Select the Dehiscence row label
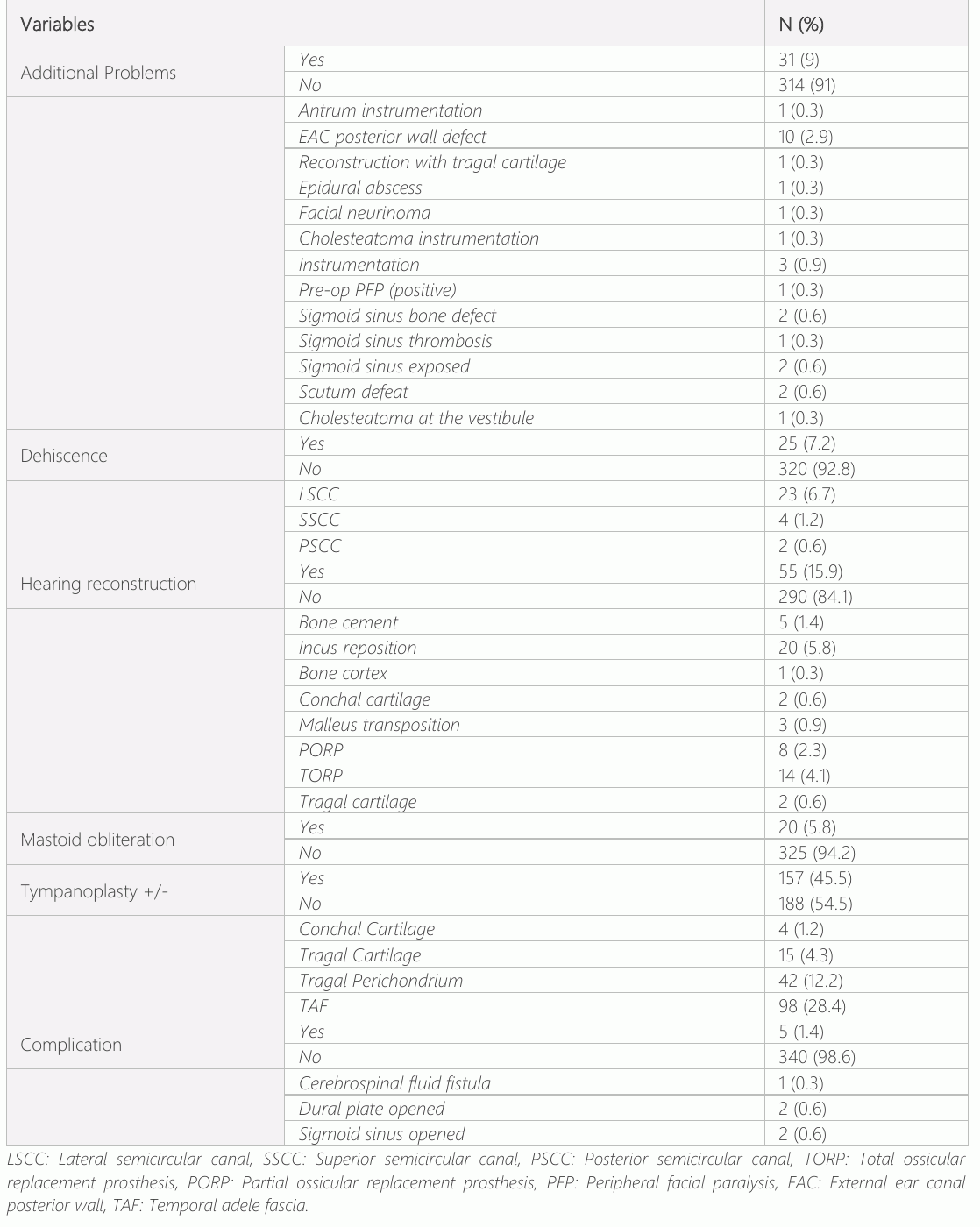The image size is (980, 1227). 64,456
